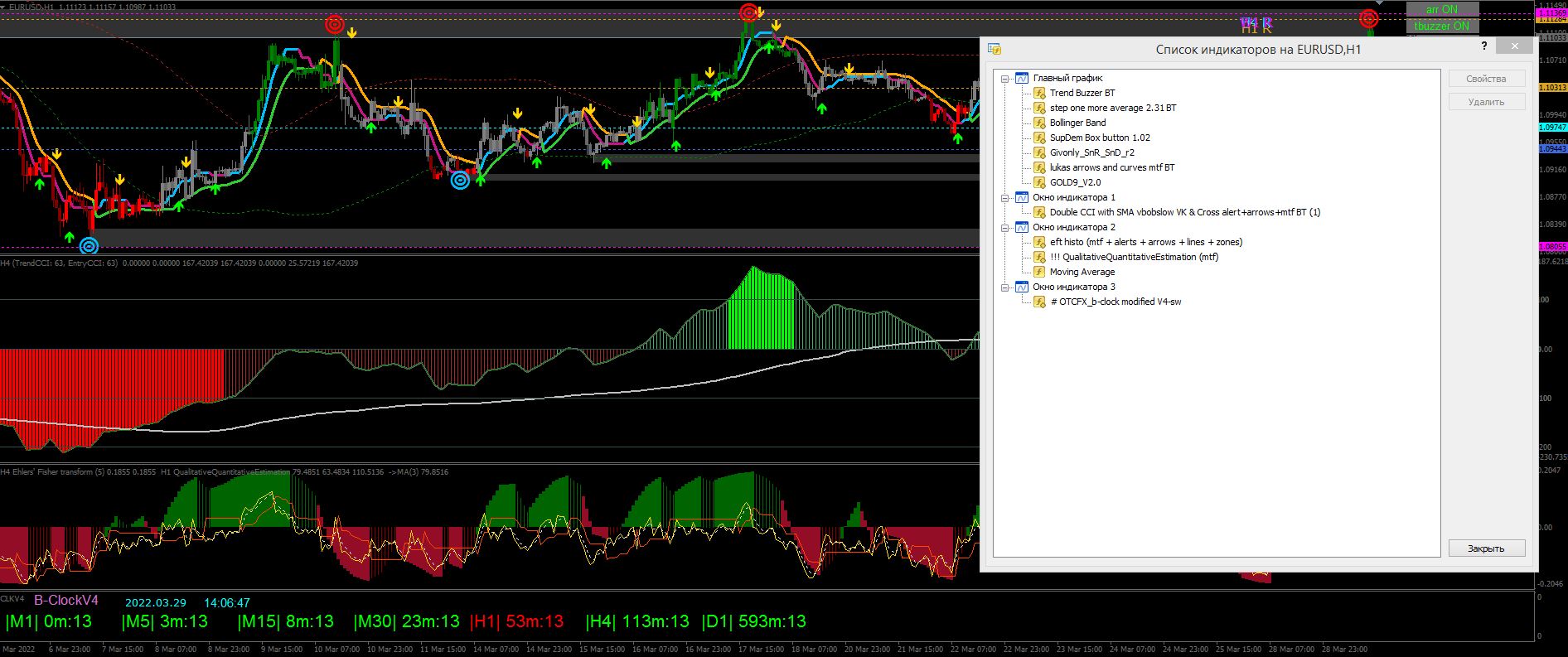
Task: Click the Moving Average indicator icon
Action: pos(1039,272)
